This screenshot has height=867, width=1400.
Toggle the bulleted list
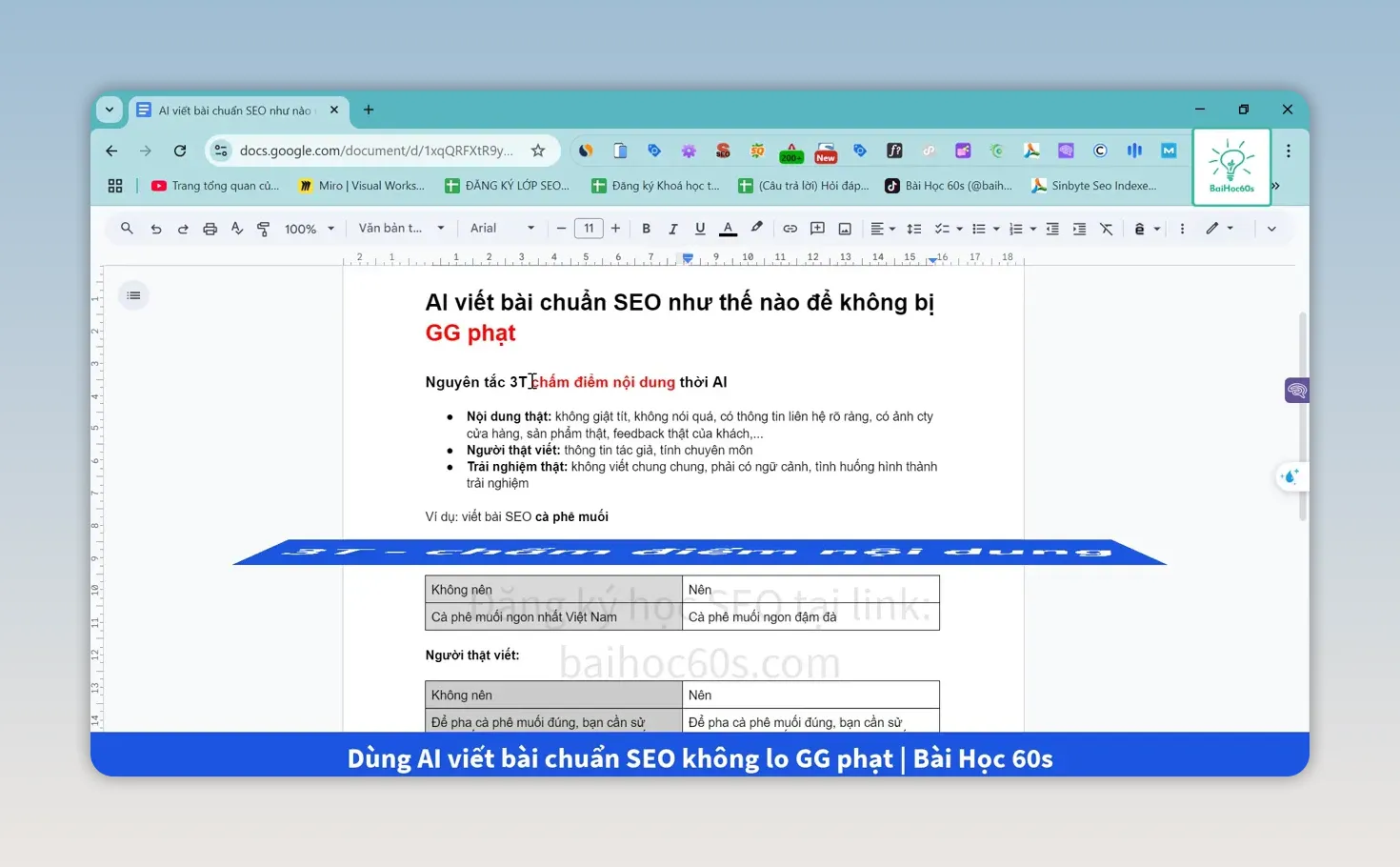(x=978, y=229)
